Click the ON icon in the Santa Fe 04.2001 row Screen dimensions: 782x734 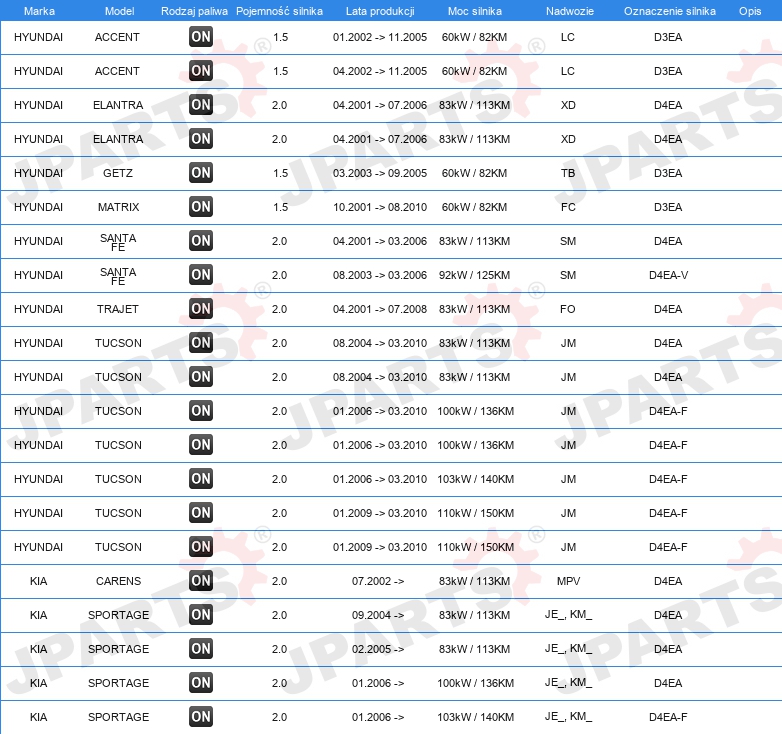point(201,240)
